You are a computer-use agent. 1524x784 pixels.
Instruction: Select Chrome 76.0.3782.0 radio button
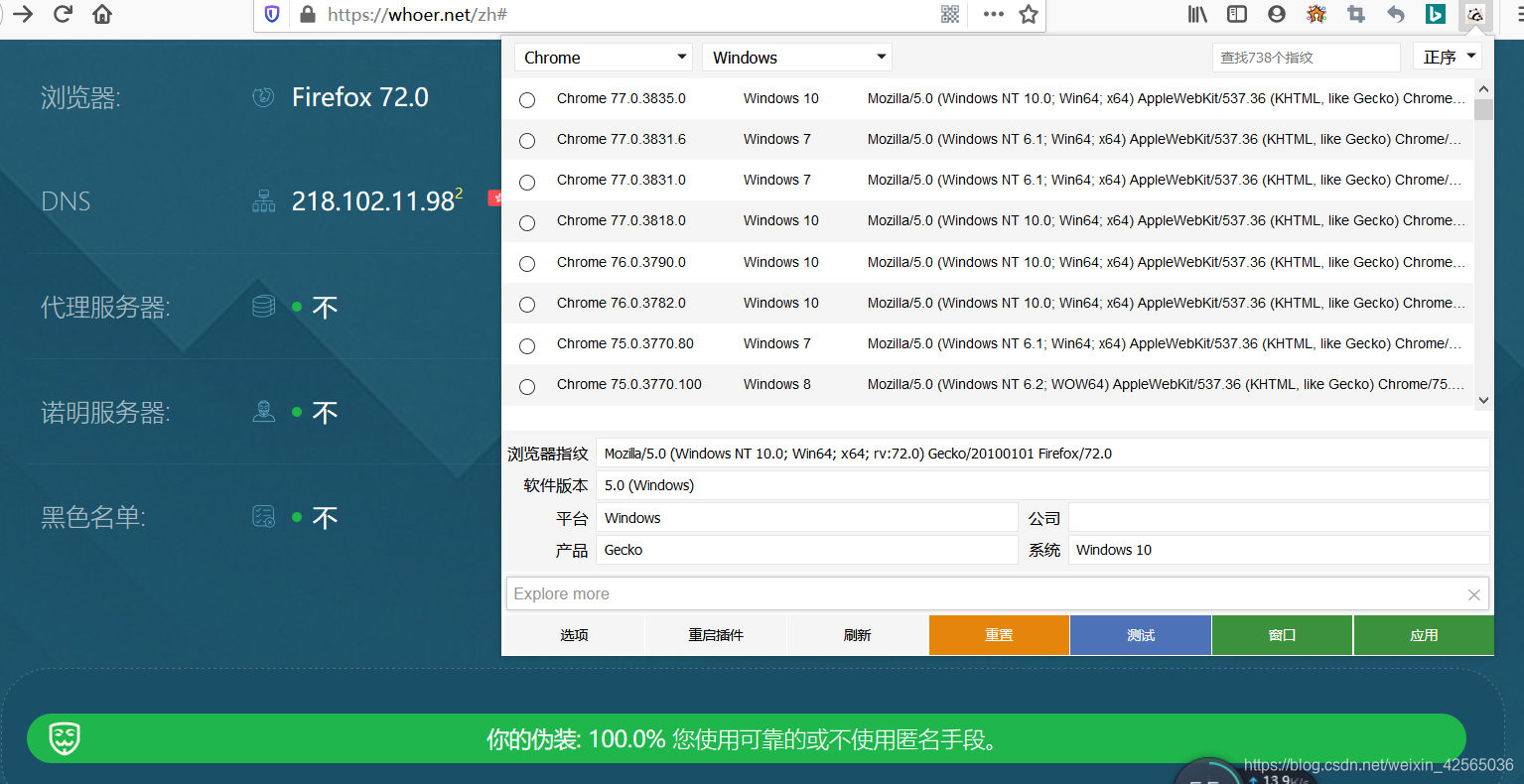[527, 305]
